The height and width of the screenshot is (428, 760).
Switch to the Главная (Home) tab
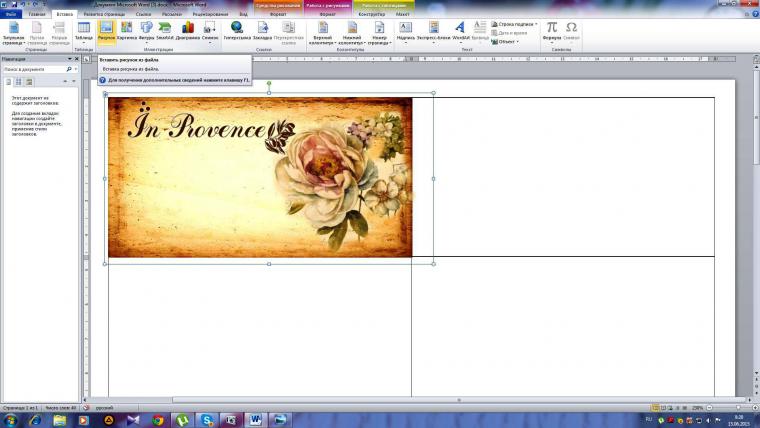point(37,14)
